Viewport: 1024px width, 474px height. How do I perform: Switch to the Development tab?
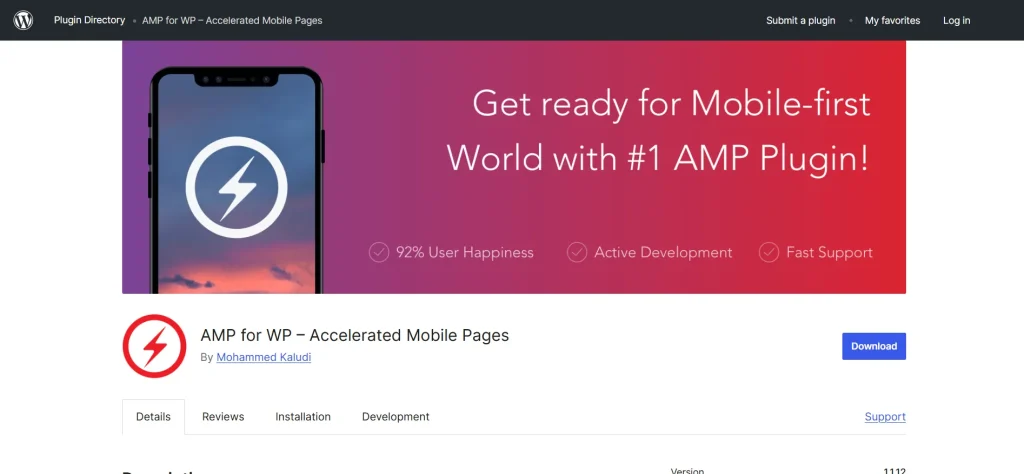(396, 417)
